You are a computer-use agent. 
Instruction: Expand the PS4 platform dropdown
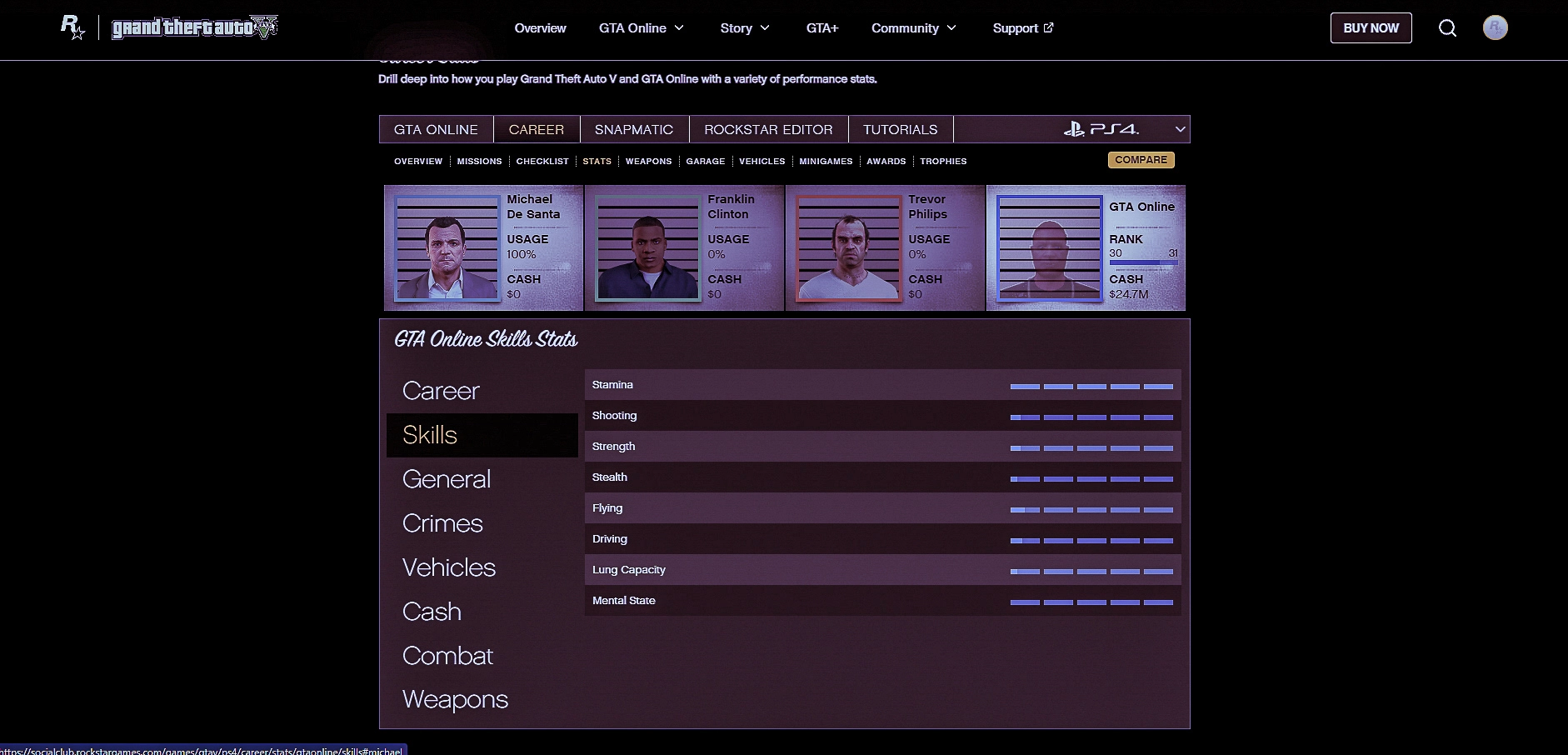click(1179, 129)
